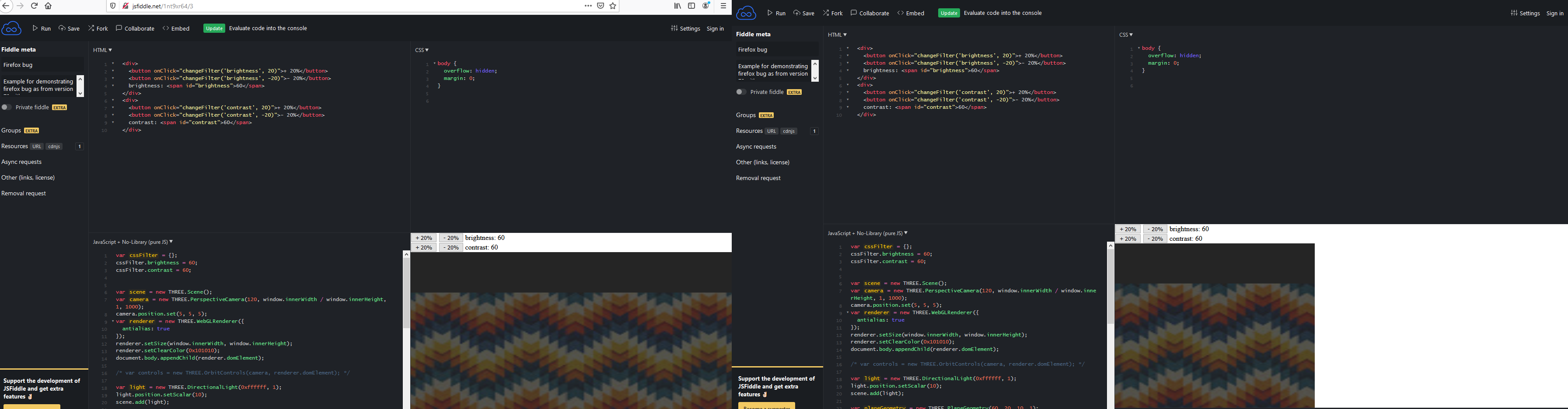Bookmark the page with the star icon
The height and width of the screenshot is (409, 1568).
pyautogui.click(x=612, y=6)
